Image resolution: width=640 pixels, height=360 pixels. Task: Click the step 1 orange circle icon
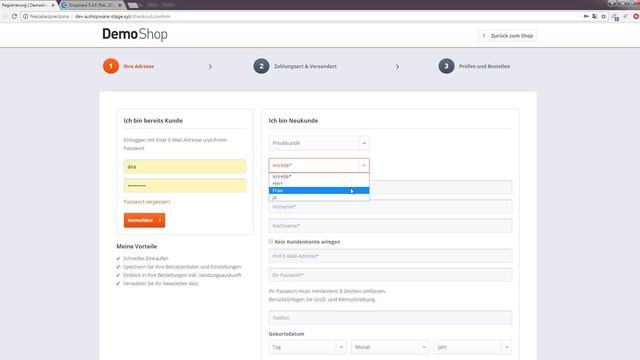coord(111,66)
